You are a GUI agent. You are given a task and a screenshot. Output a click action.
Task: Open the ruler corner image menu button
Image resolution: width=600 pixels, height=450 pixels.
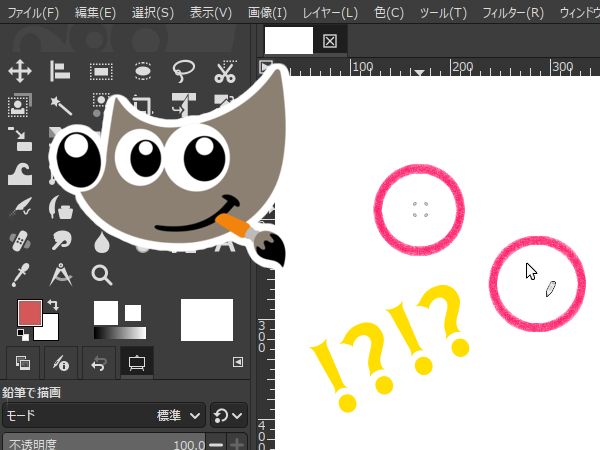tap(266, 66)
